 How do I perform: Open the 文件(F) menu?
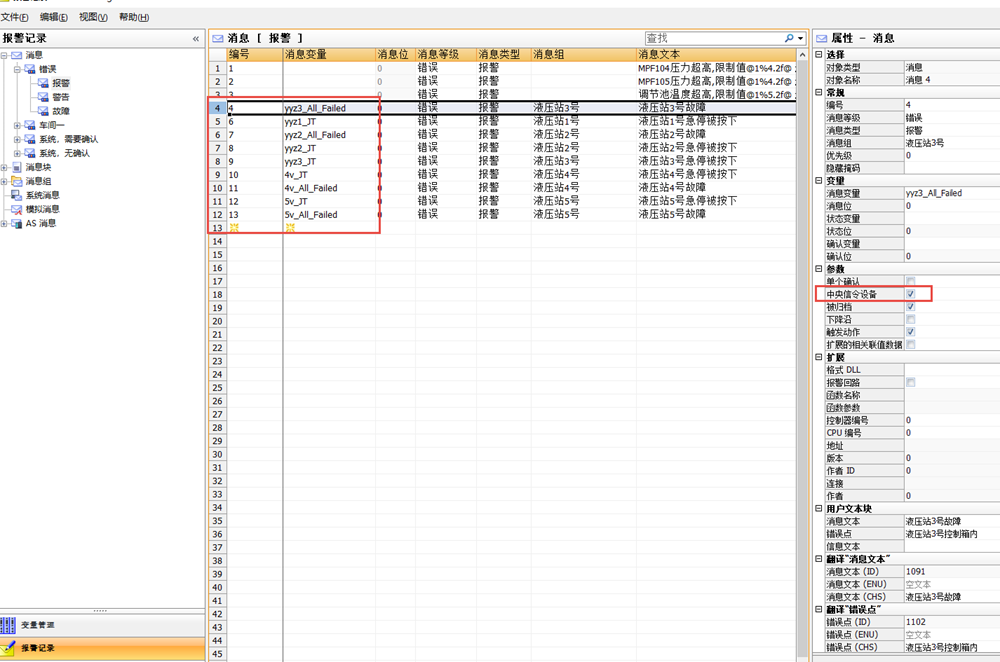[x=15, y=18]
